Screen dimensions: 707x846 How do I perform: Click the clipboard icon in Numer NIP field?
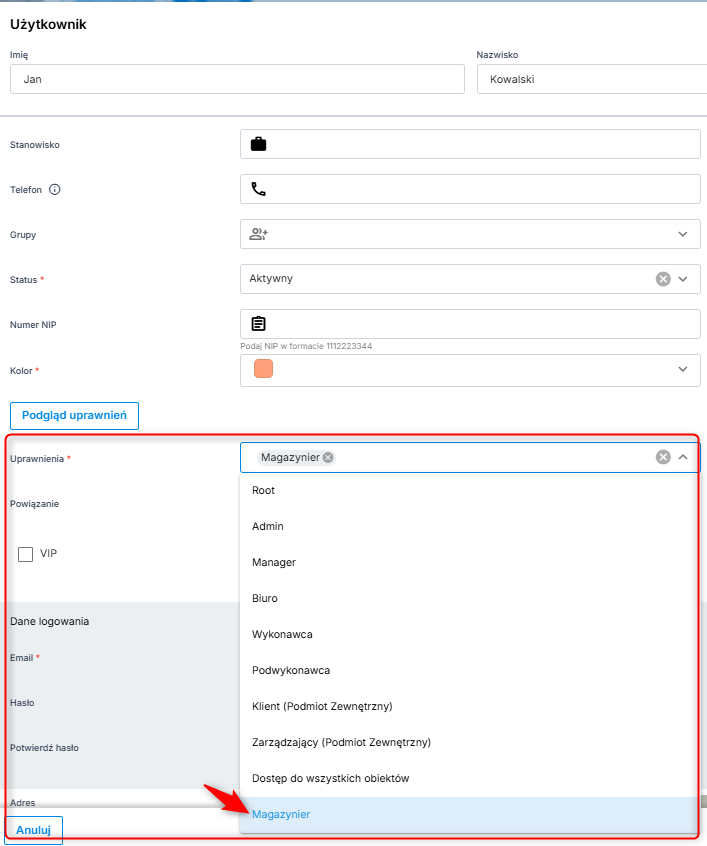[x=258, y=323]
